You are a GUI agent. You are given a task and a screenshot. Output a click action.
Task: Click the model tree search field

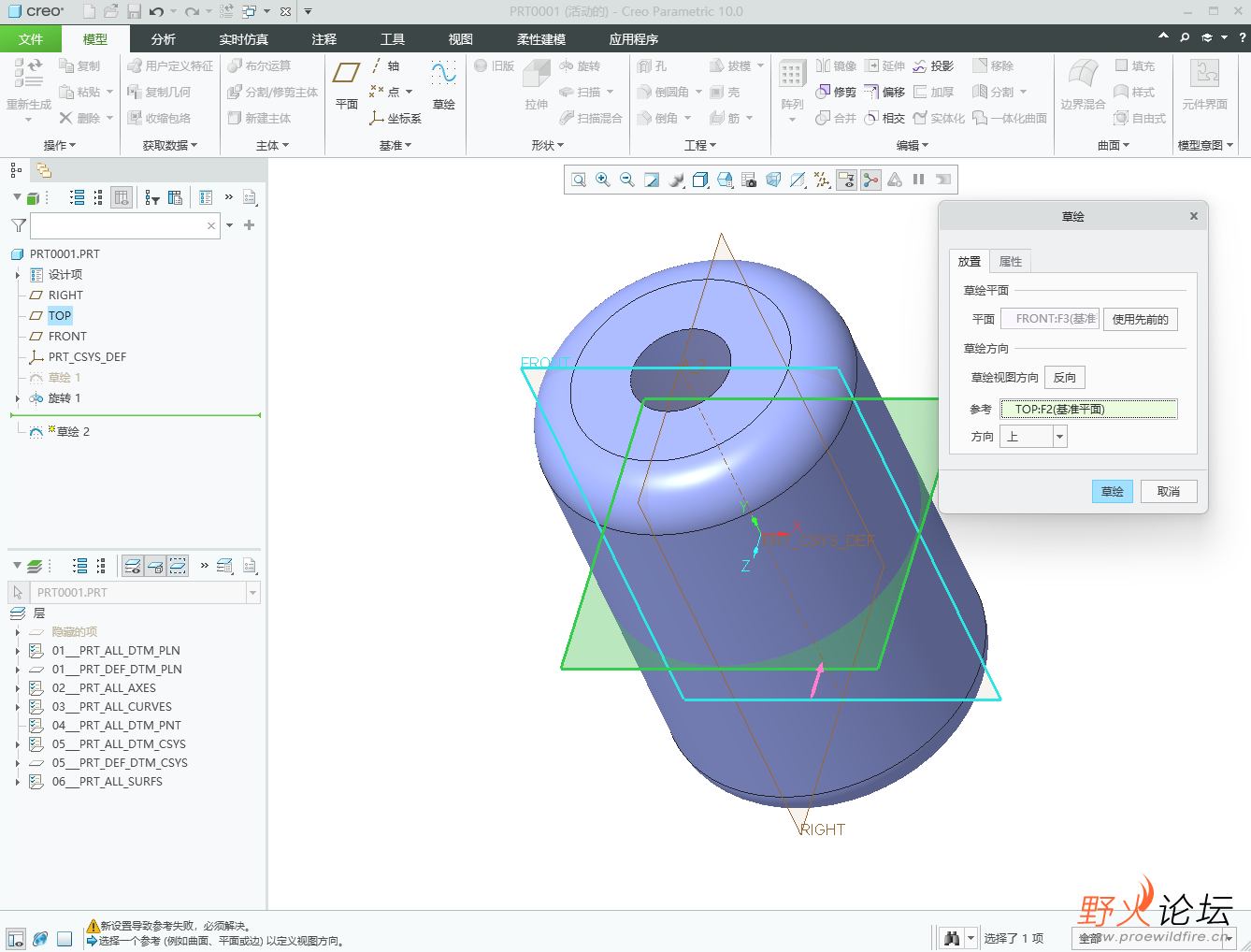pos(125,225)
